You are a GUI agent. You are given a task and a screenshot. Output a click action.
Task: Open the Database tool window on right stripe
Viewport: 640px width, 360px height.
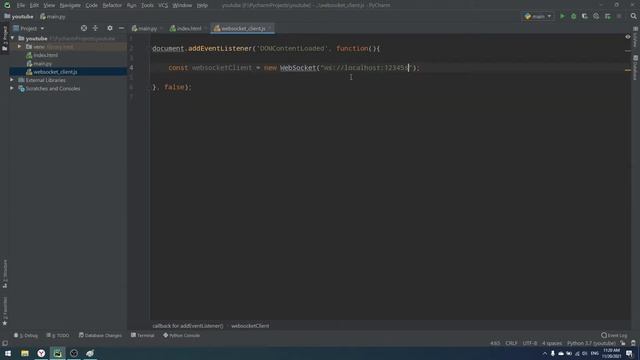[x=636, y=68]
